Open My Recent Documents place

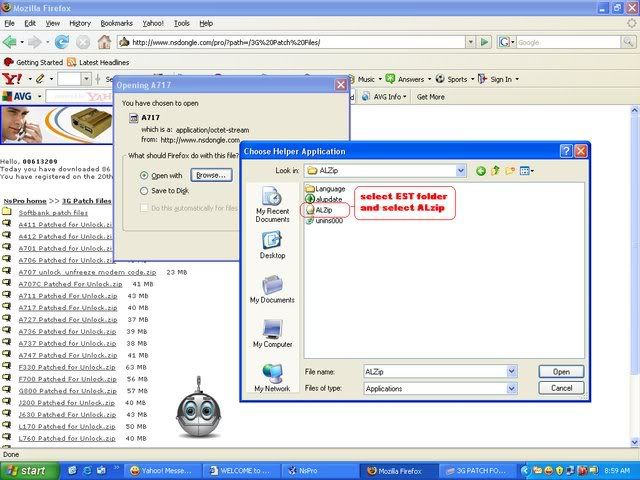click(272, 204)
